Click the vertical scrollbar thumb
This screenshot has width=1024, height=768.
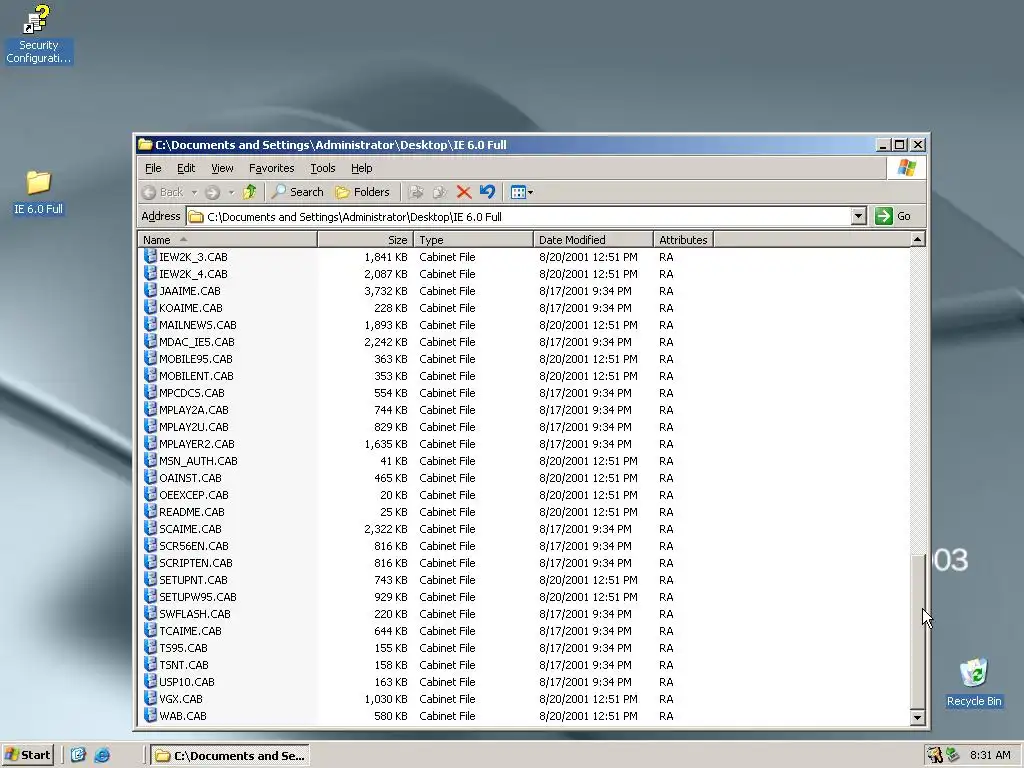click(x=917, y=632)
